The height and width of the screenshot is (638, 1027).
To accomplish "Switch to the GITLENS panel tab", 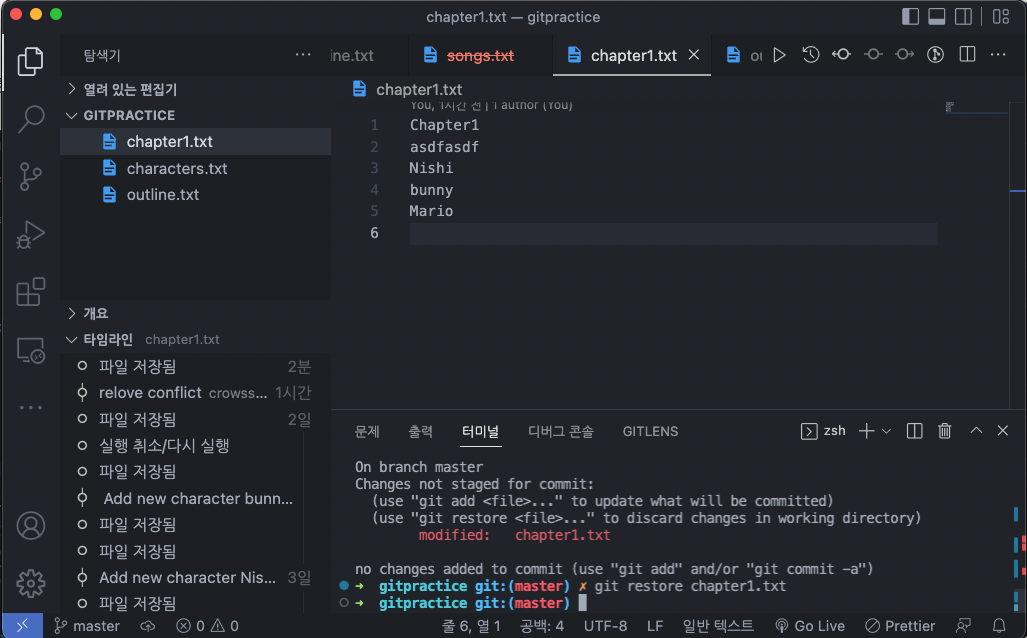I will coord(650,432).
